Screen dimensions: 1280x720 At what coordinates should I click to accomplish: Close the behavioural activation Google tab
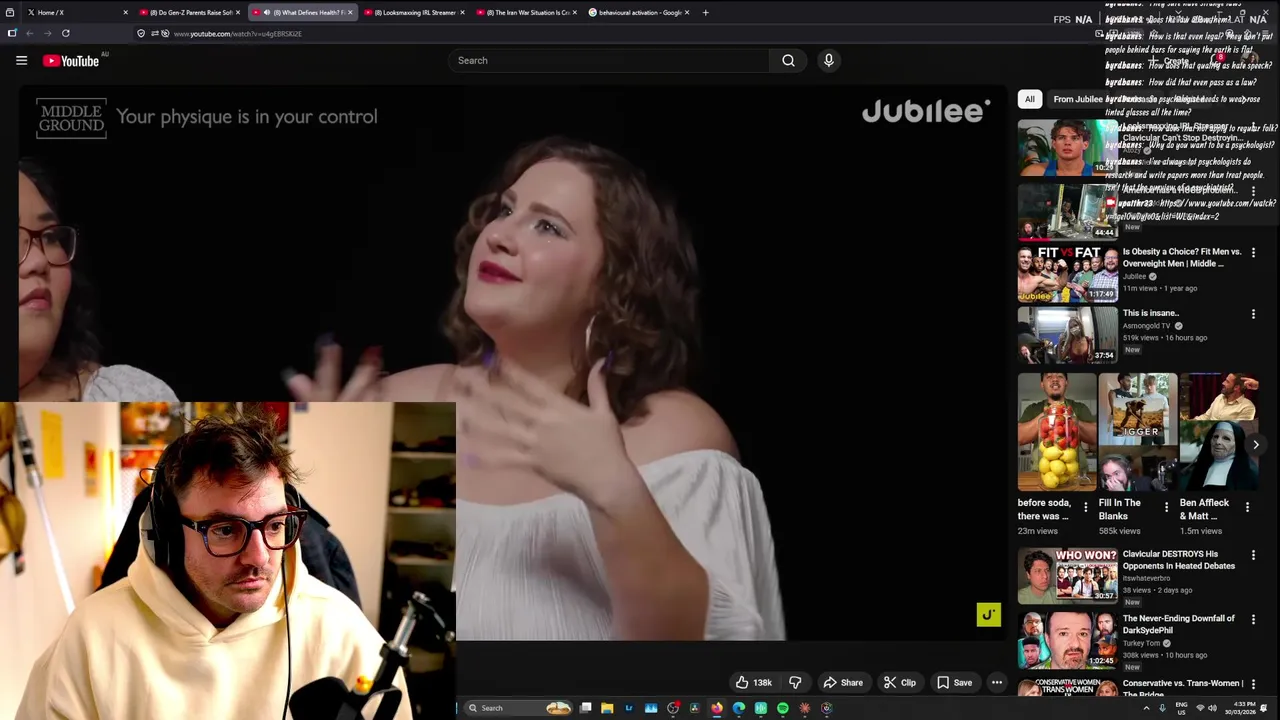686,12
